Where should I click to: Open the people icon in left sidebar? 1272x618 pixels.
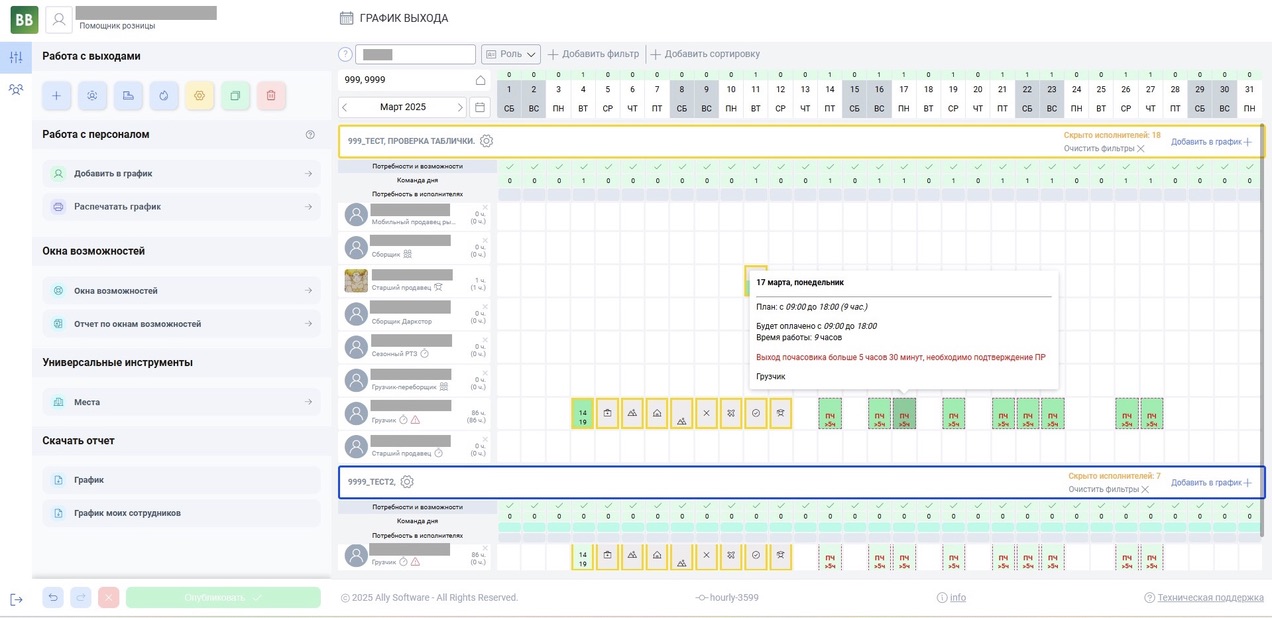(x=16, y=89)
